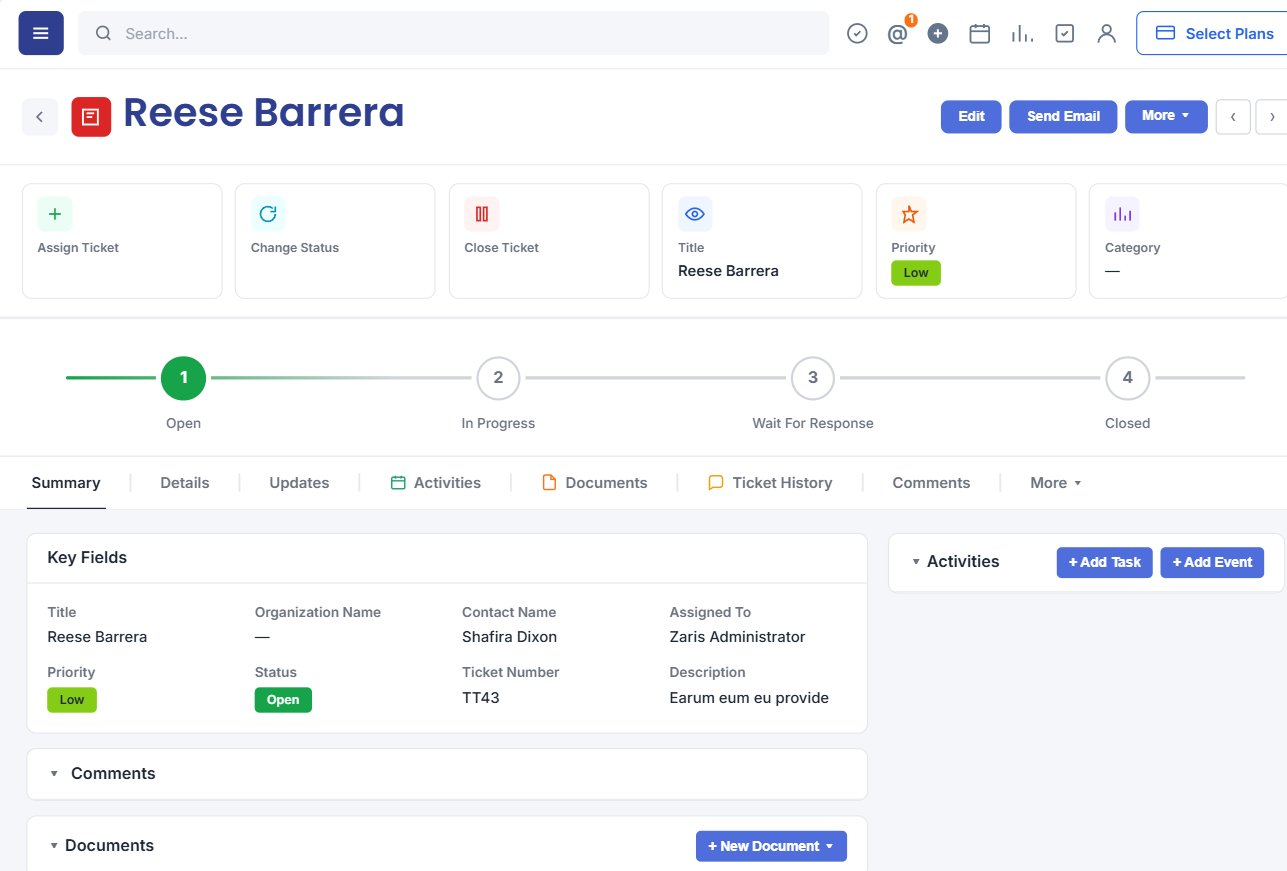Click the user profile icon
The width and height of the screenshot is (1287, 871).
click(x=1106, y=33)
